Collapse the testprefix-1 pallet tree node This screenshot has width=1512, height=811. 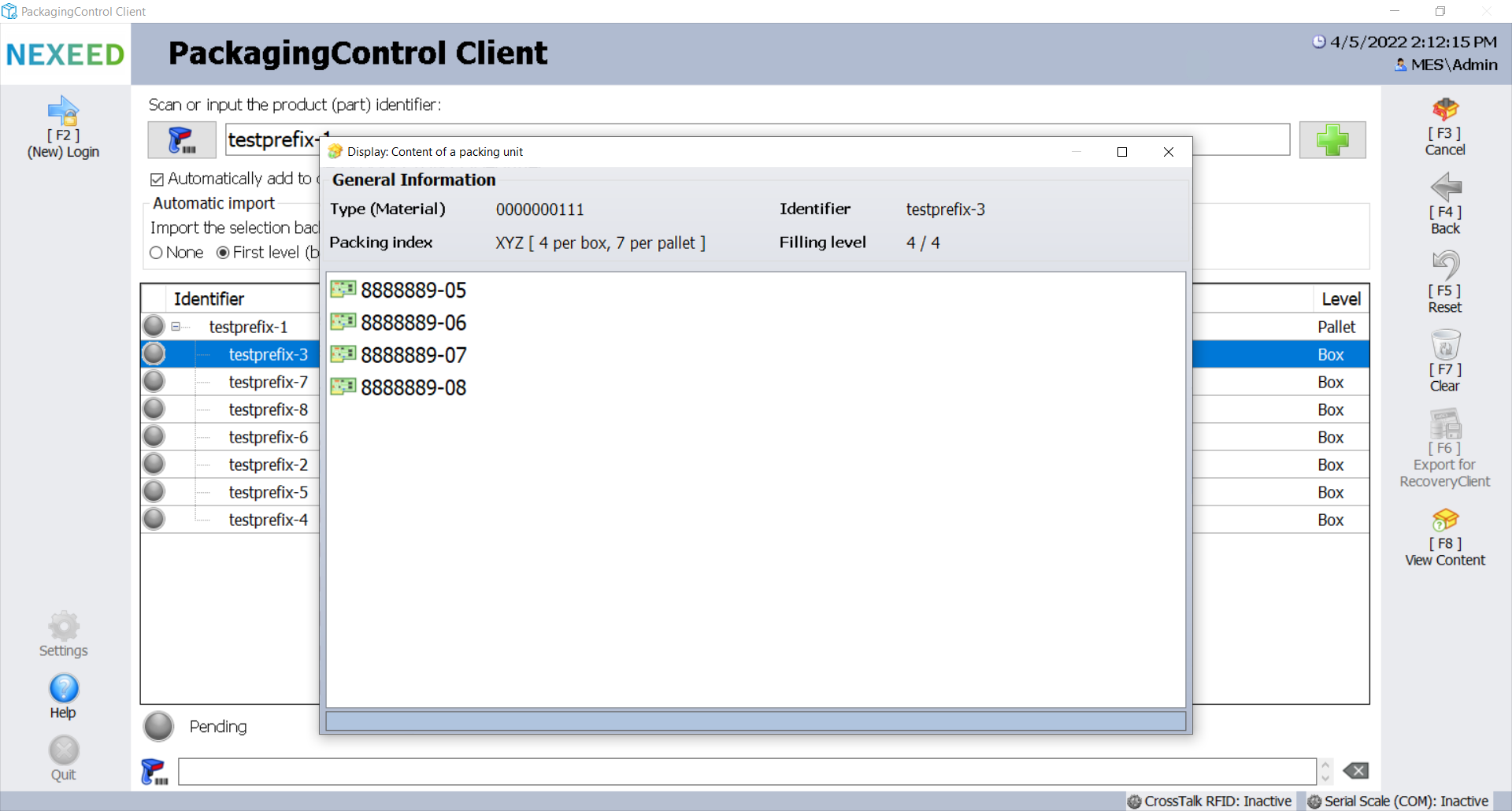pyautogui.click(x=176, y=327)
